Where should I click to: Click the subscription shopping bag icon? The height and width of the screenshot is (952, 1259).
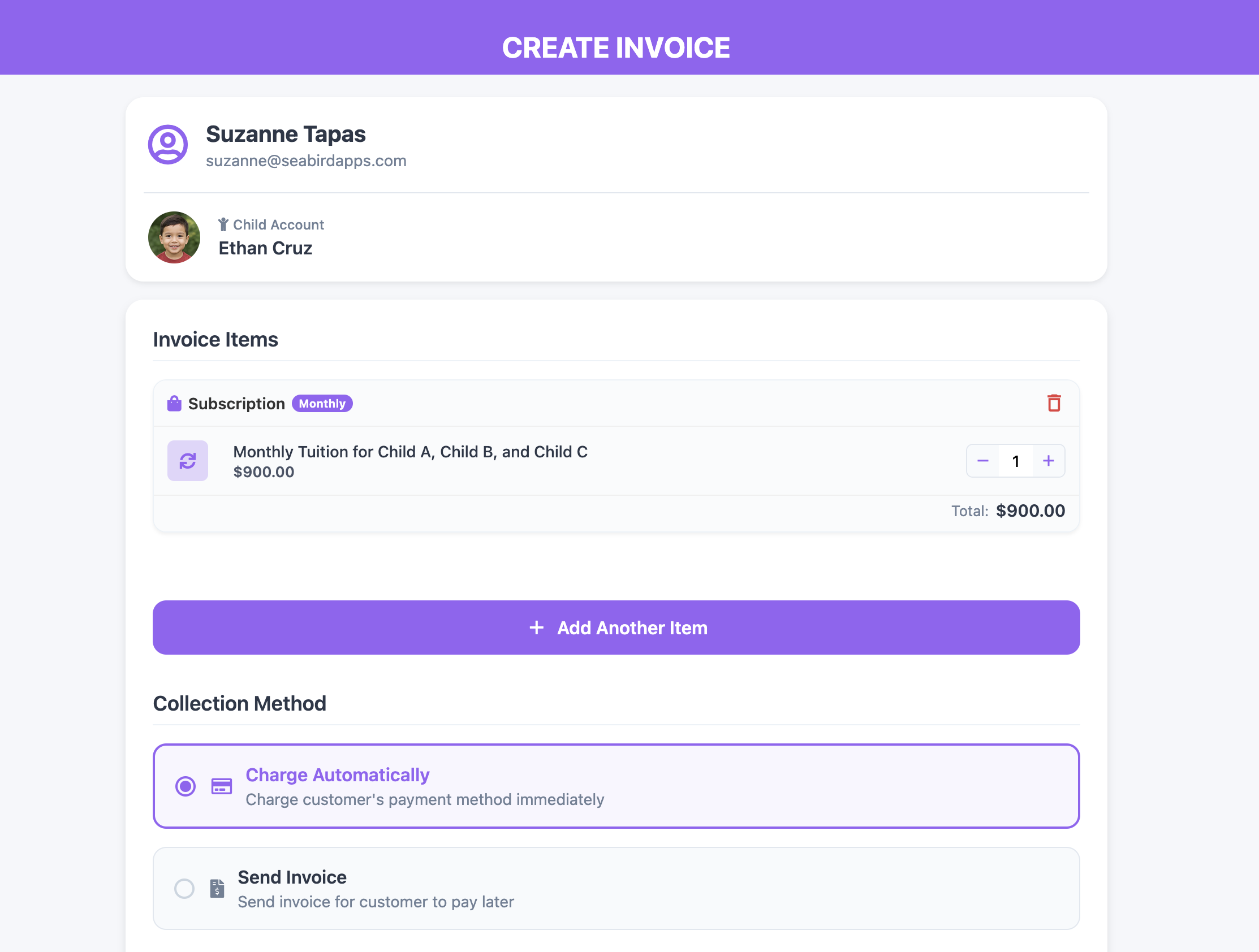(x=174, y=404)
